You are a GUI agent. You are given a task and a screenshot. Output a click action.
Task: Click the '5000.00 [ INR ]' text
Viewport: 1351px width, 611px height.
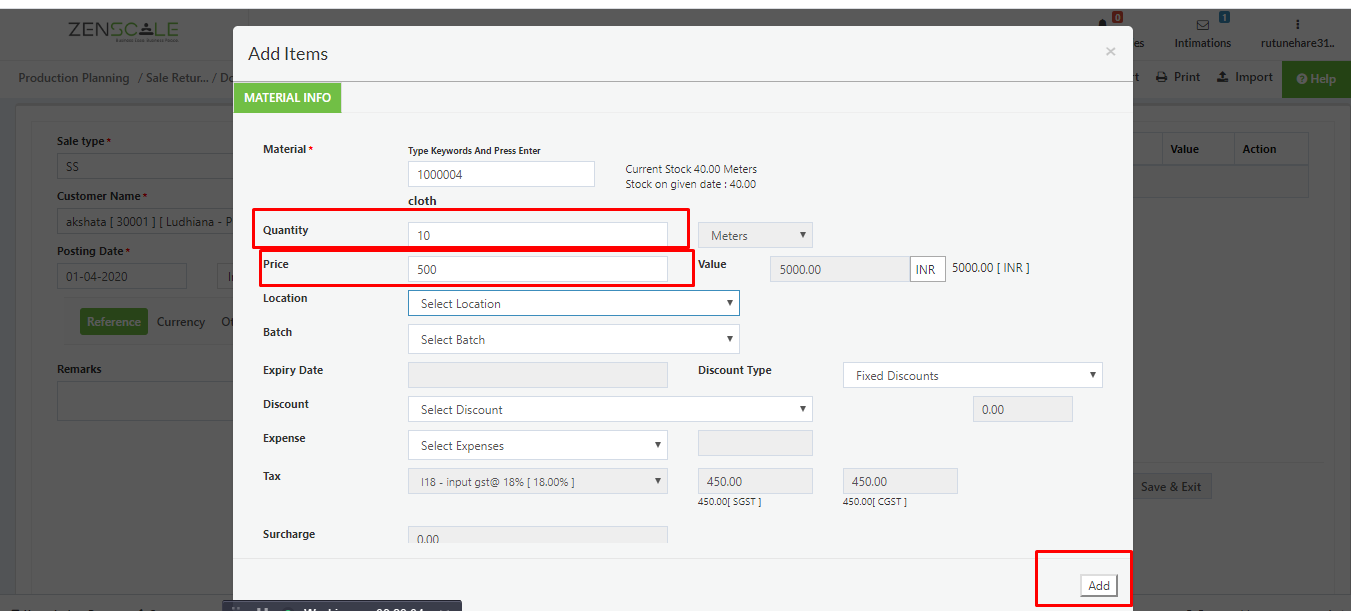[x=991, y=268]
